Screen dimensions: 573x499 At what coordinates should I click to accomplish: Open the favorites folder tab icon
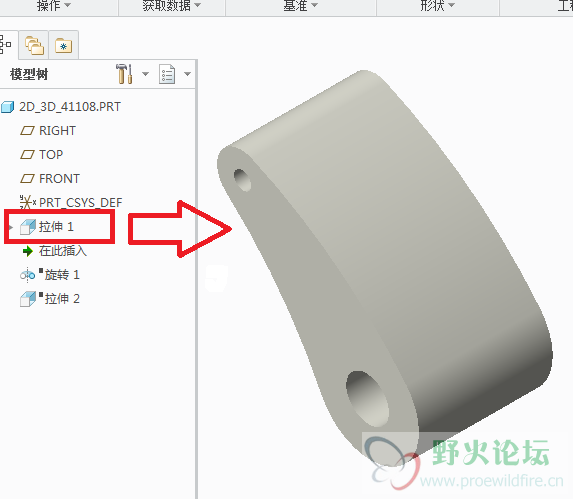point(64,46)
